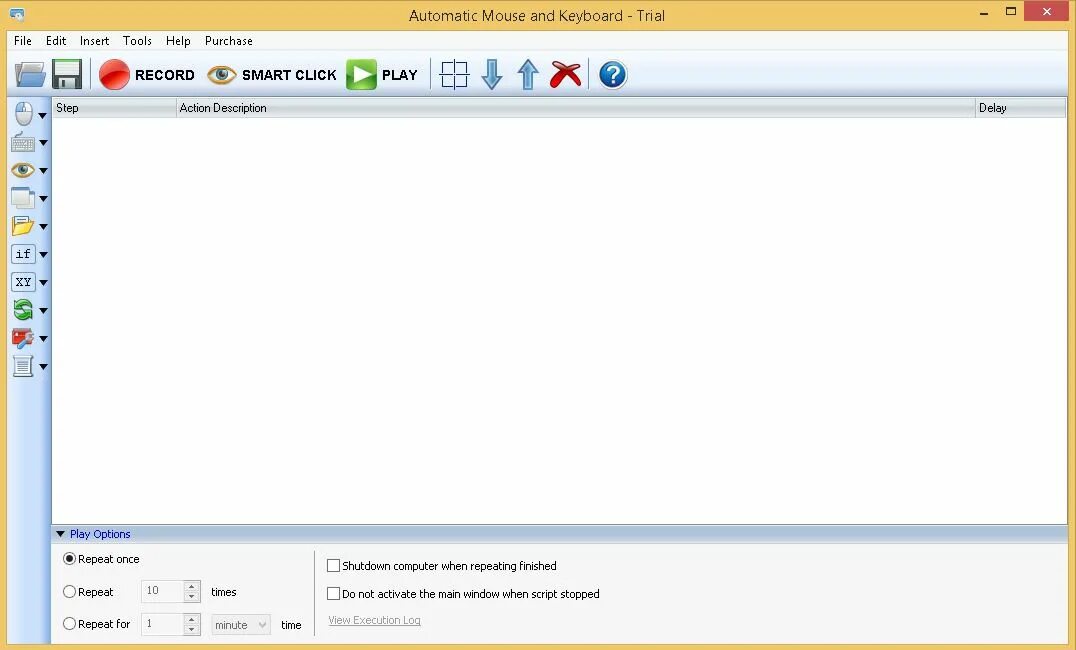Check 'Do not activate the main window'
The width and height of the screenshot is (1076, 650).
334,594
